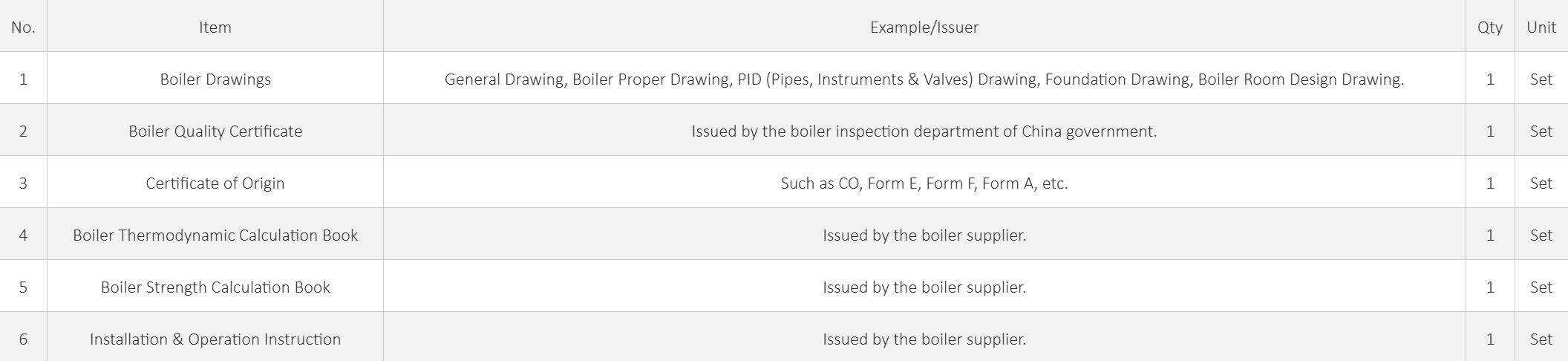The width and height of the screenshot is (1568, 361).
Task: Select "Boiler Thermodynamic Calculation Book" cell
Action: tap(215, 235)
